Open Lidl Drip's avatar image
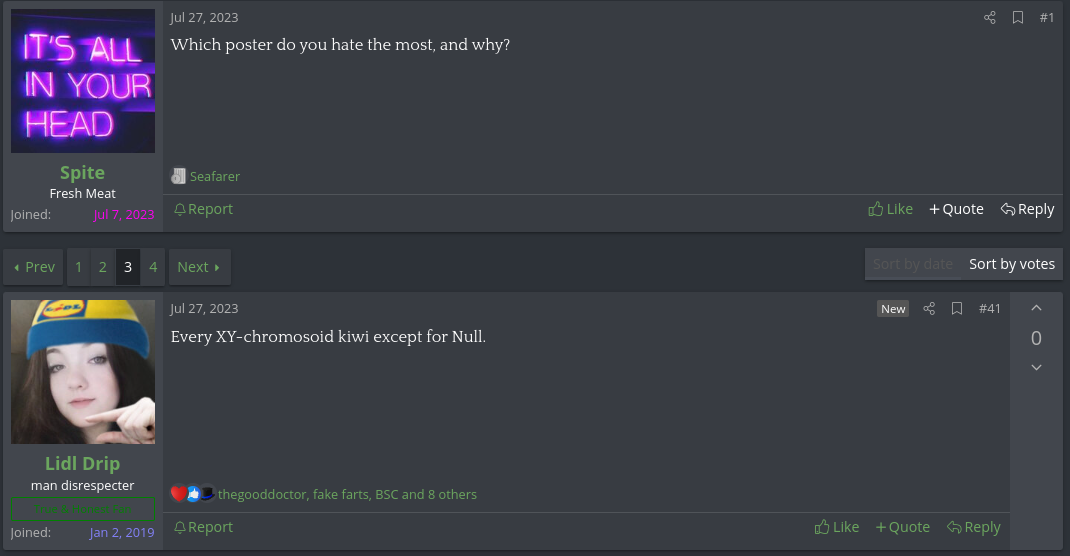1070x556 pixels. tap(83, 372)
